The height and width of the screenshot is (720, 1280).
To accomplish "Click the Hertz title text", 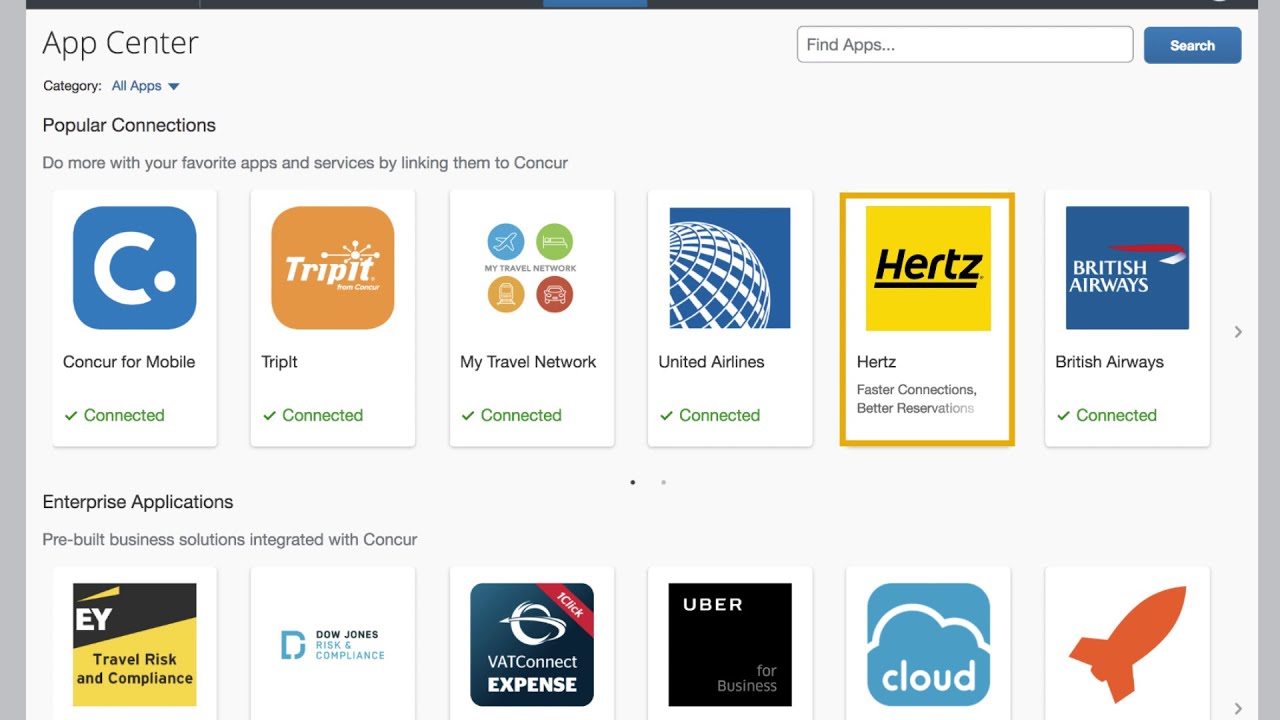I will [x=876, y=362].
